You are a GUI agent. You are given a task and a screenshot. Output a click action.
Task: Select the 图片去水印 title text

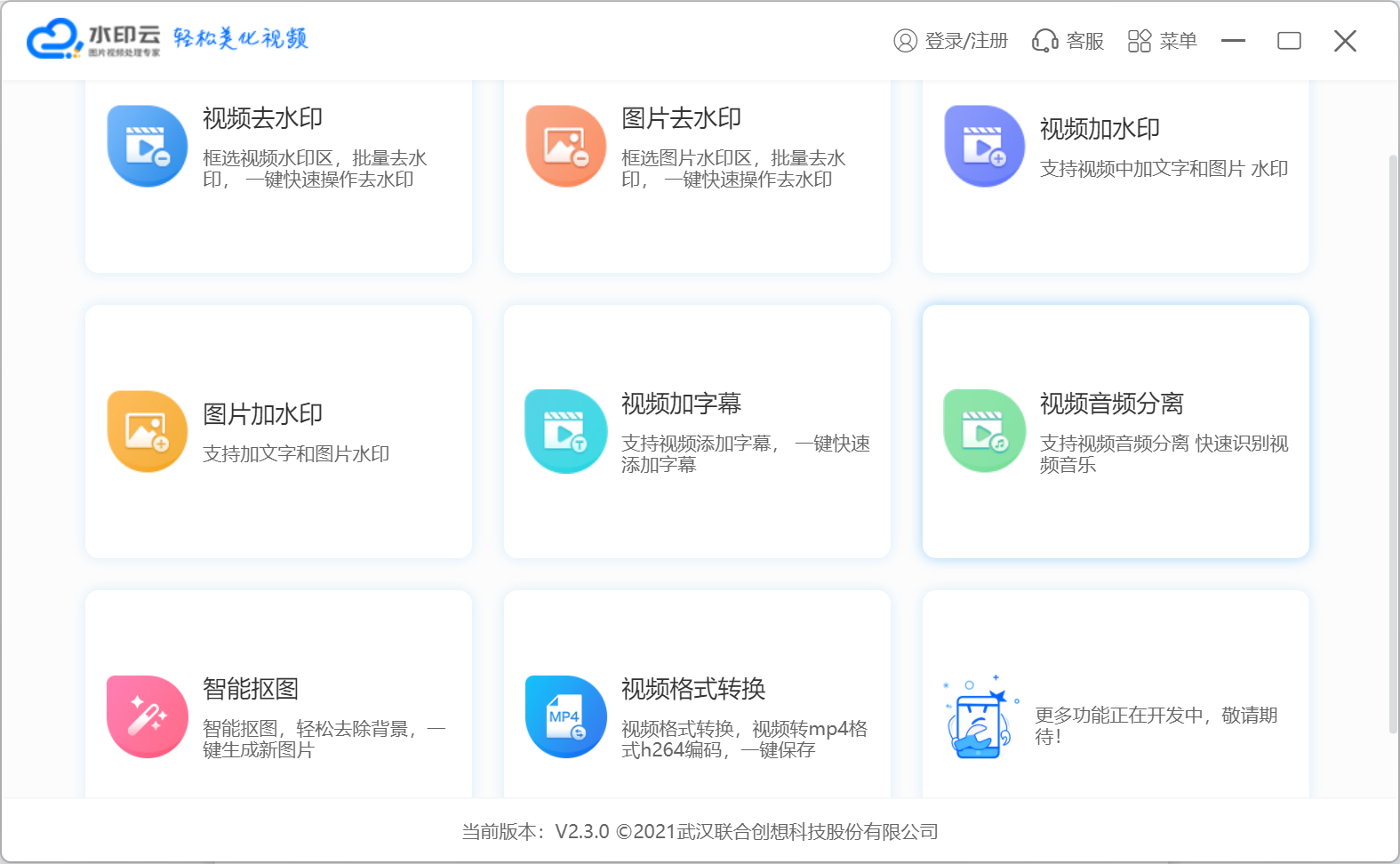point(681,118)
